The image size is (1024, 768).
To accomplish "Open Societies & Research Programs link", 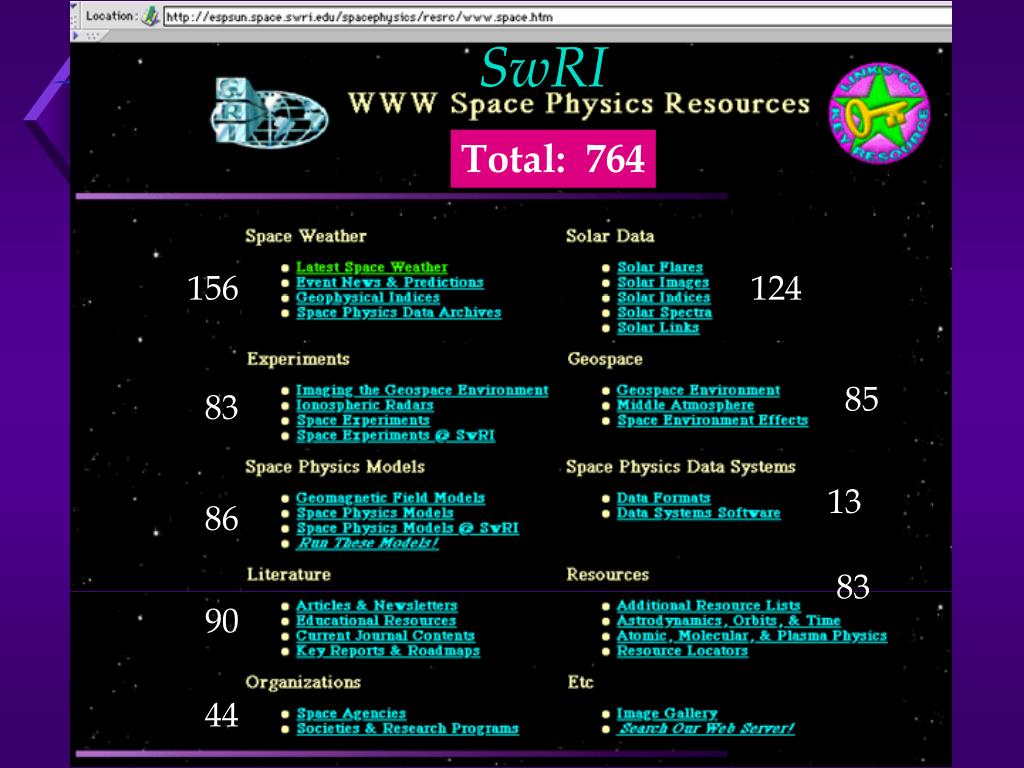I will (407, 728).
